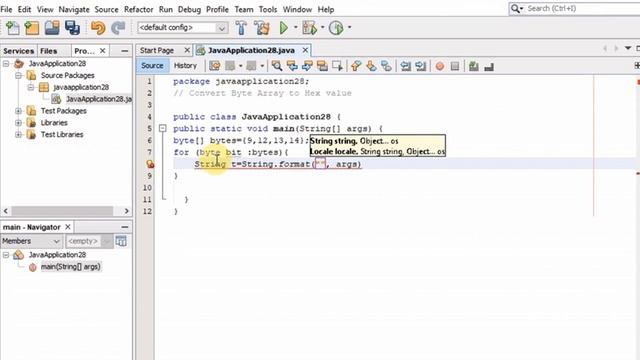Select main(String[] args) in Navigator
The width and height of the screenshot is (640, 360).
tap(71, 267)
